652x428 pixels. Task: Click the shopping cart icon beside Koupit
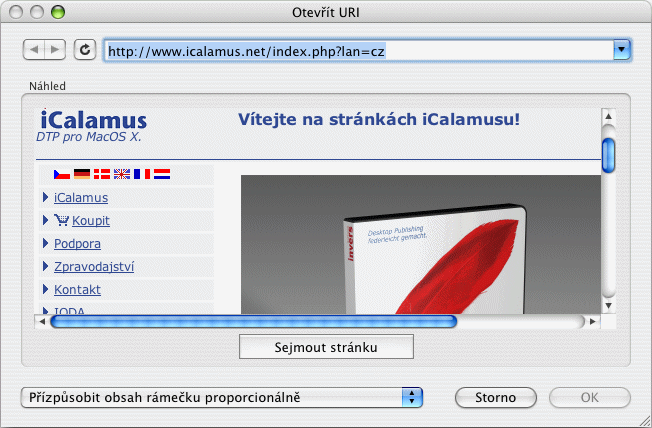62,220
